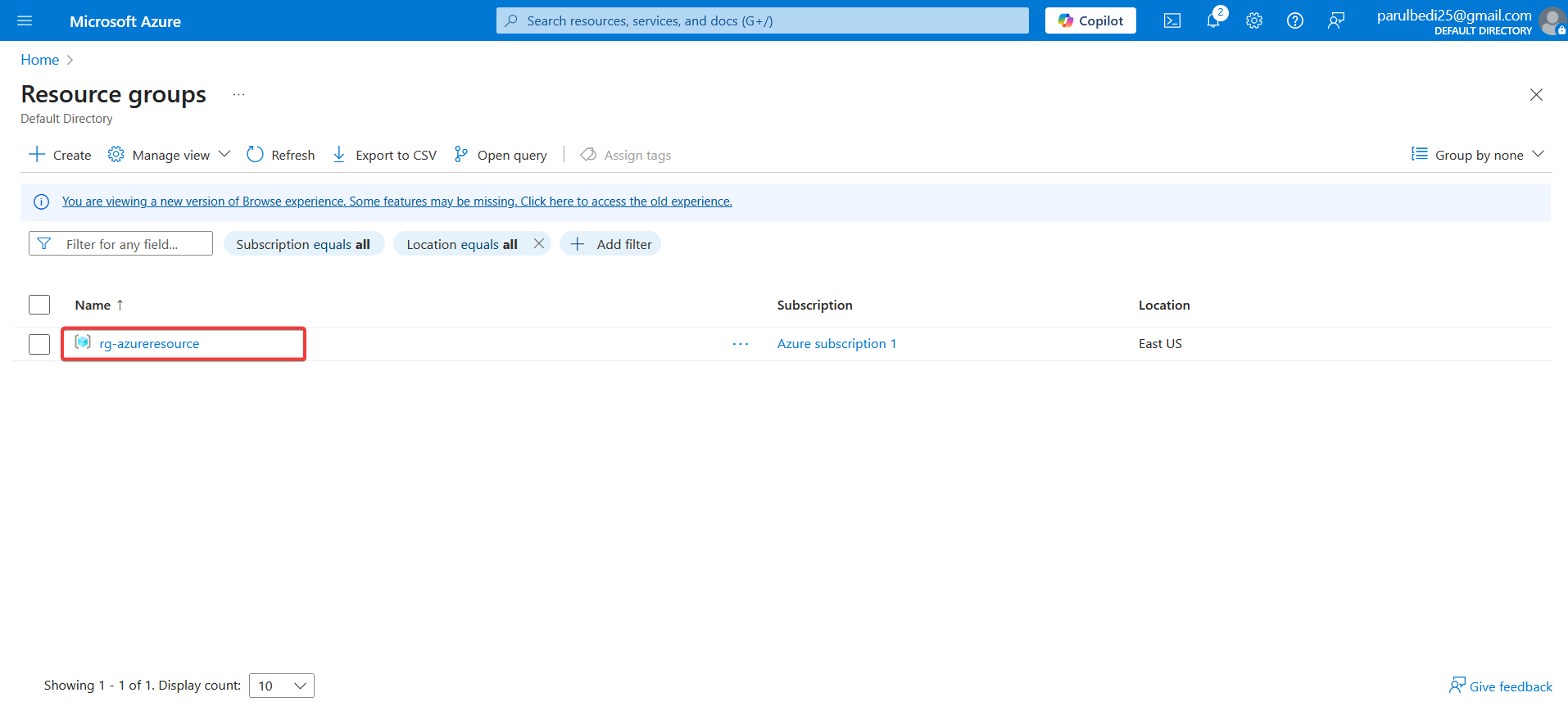Sort by the Subscription column header

815,305
